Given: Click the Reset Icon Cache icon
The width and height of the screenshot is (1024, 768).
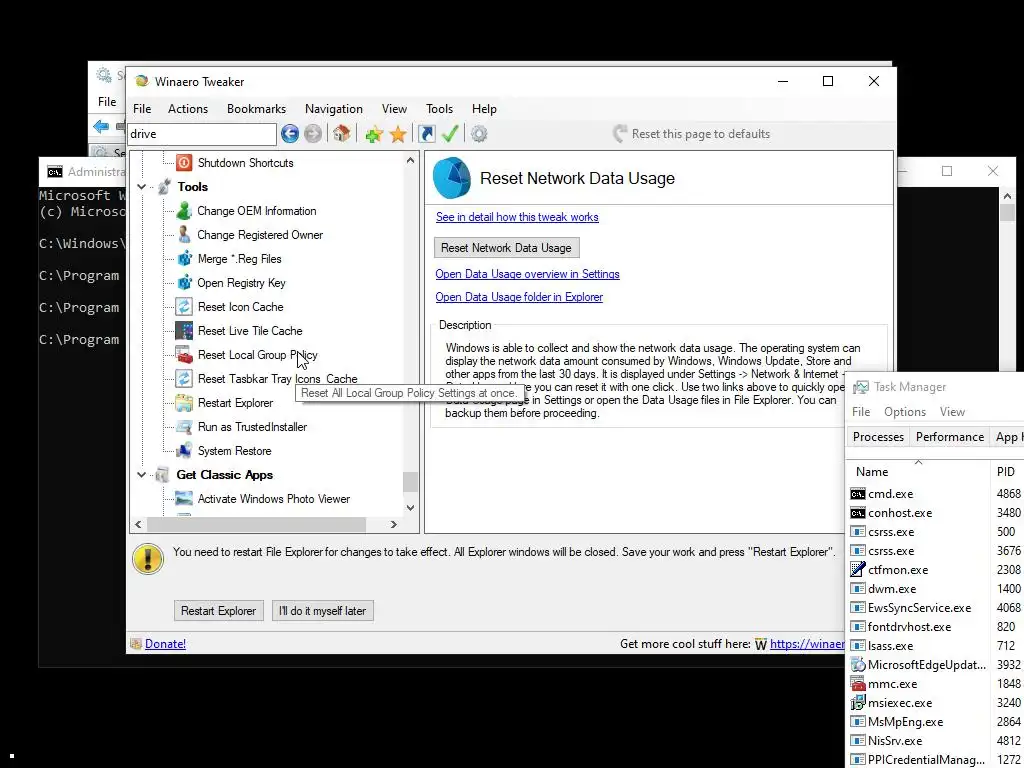Looking at the screenshot, I should [x=184, y=307].
